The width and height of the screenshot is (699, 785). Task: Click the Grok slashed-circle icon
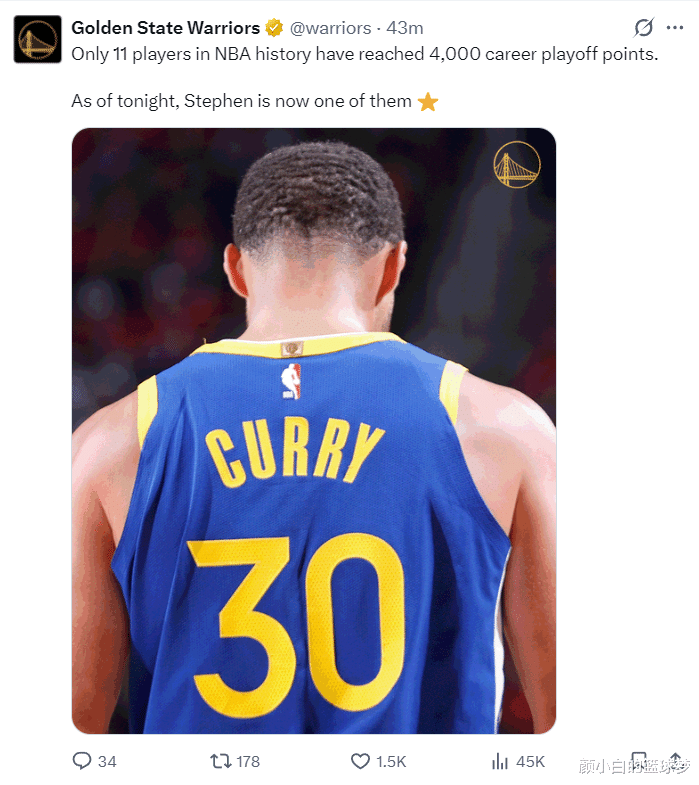[x=643, y=28]
